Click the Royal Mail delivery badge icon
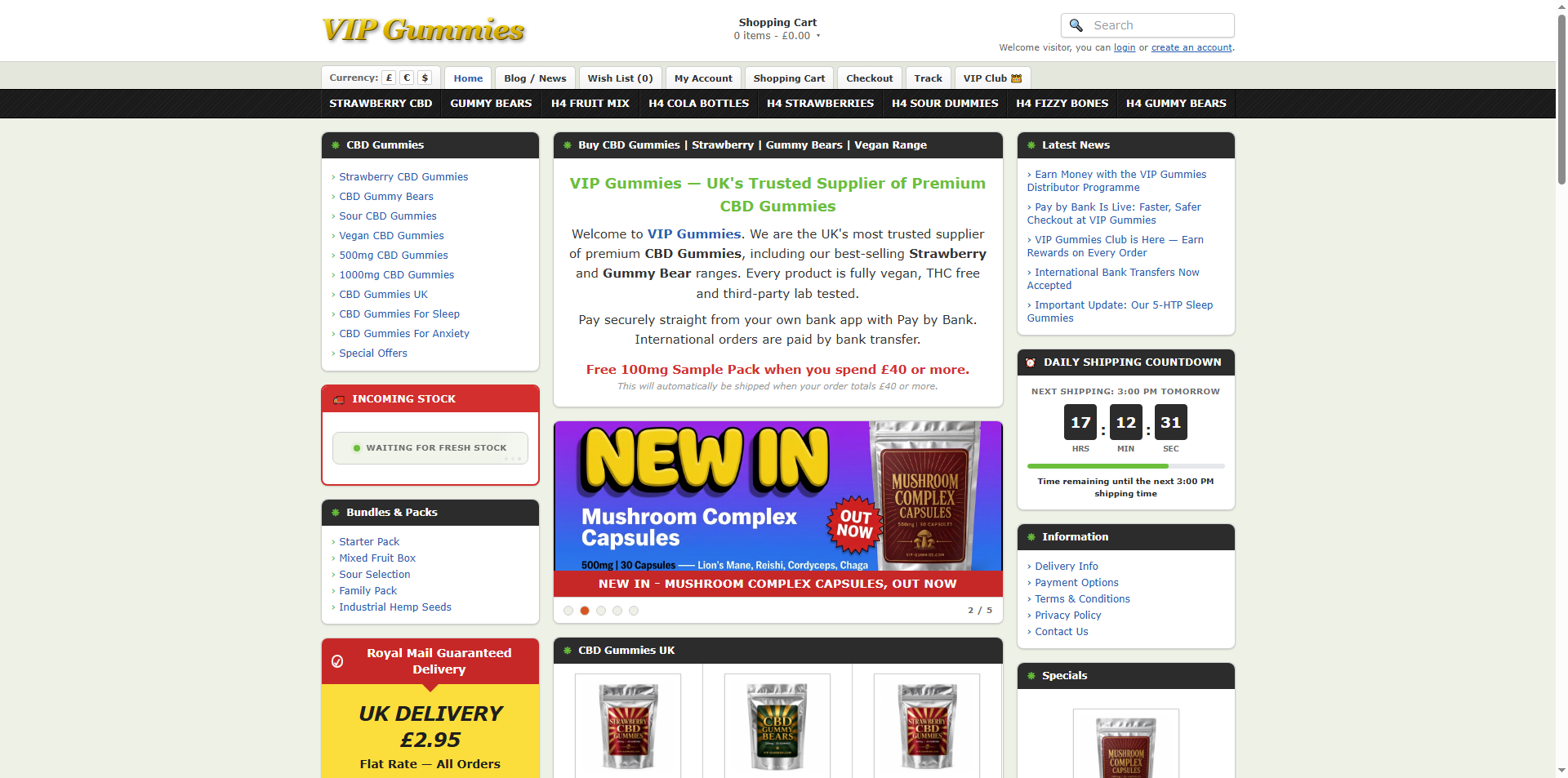The image size is (1568, 778). click(x=337, y=661)
